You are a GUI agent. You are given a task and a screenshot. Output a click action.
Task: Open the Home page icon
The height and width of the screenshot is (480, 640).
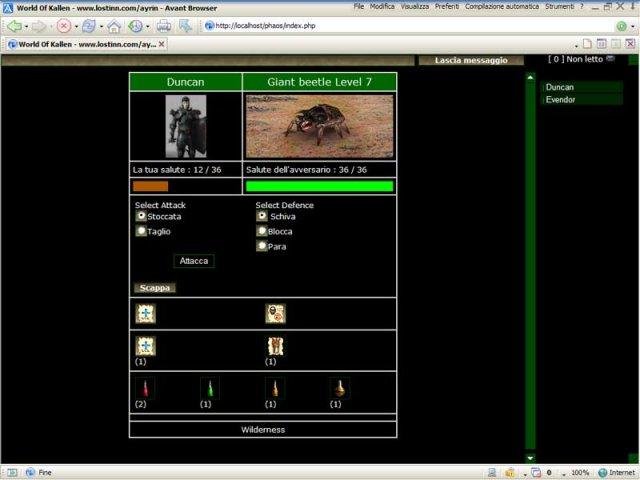click(x=114, y=27)
